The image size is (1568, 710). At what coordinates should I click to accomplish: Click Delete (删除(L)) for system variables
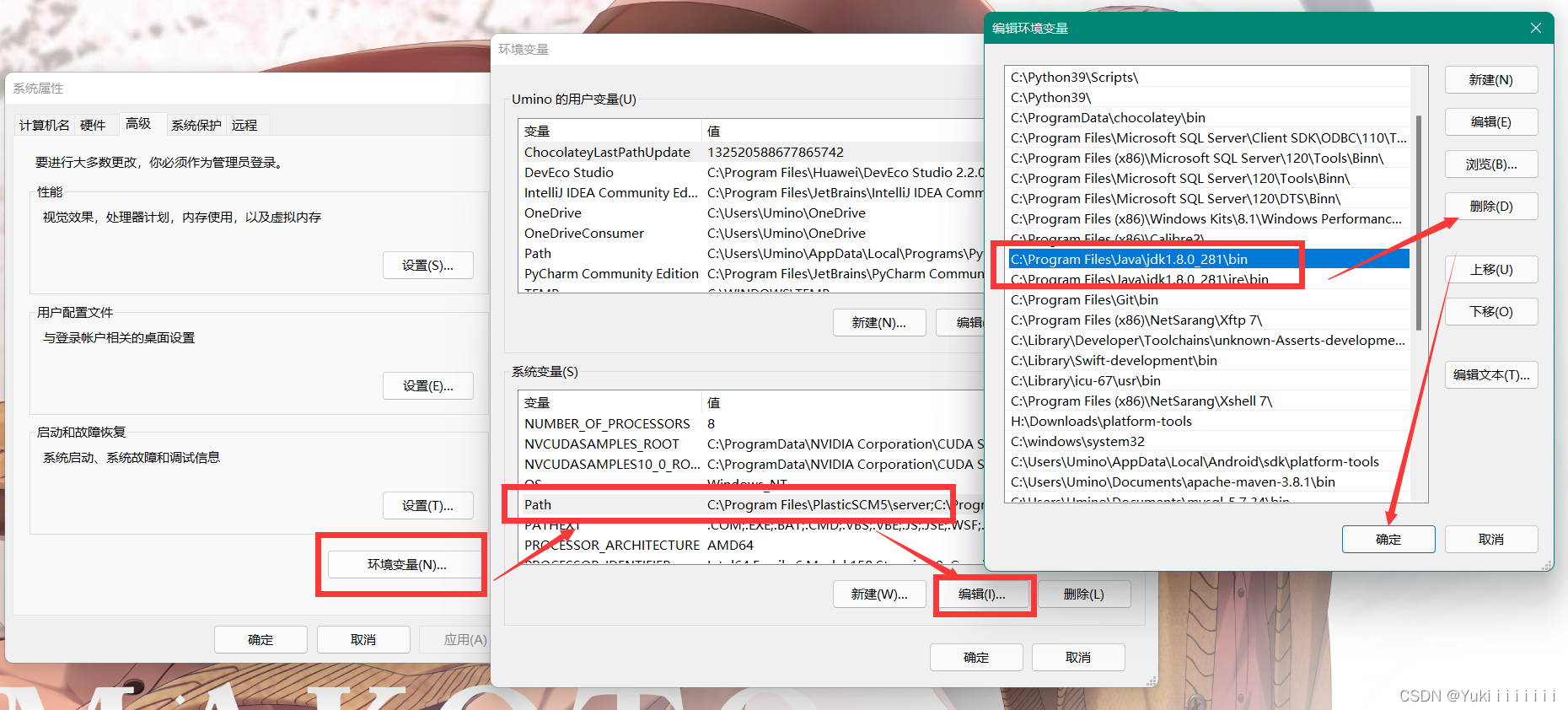pos(1084,594)
